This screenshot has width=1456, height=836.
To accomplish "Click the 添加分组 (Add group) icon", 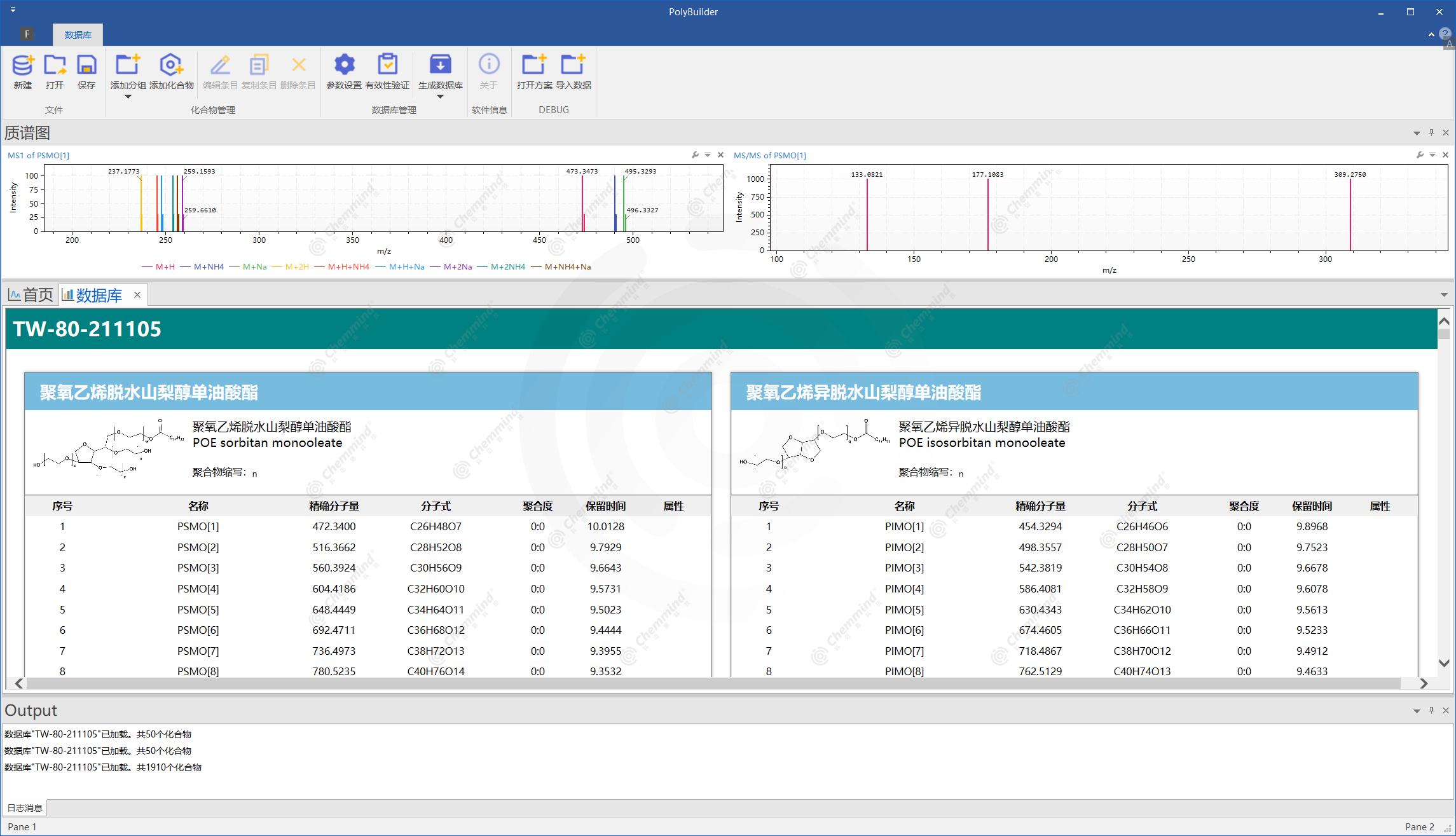I will [x=128, y=65].
